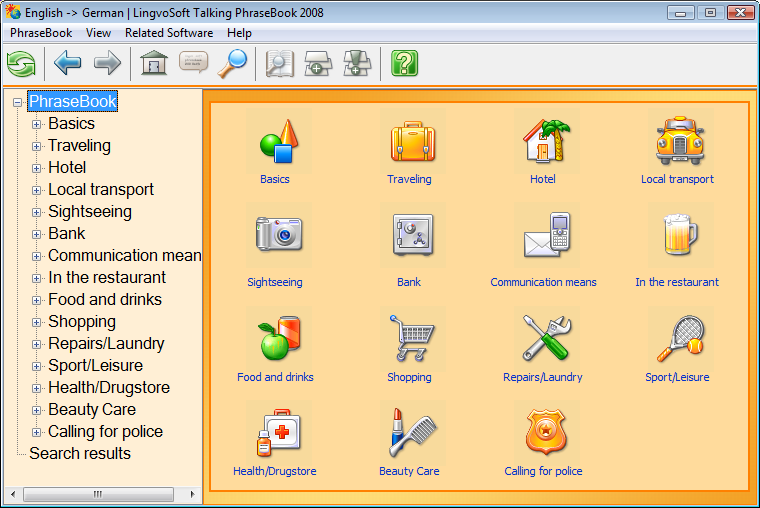Click the Food and drinks link label
The width and height of the screenshot is (760, 508).
click(275, 377)
